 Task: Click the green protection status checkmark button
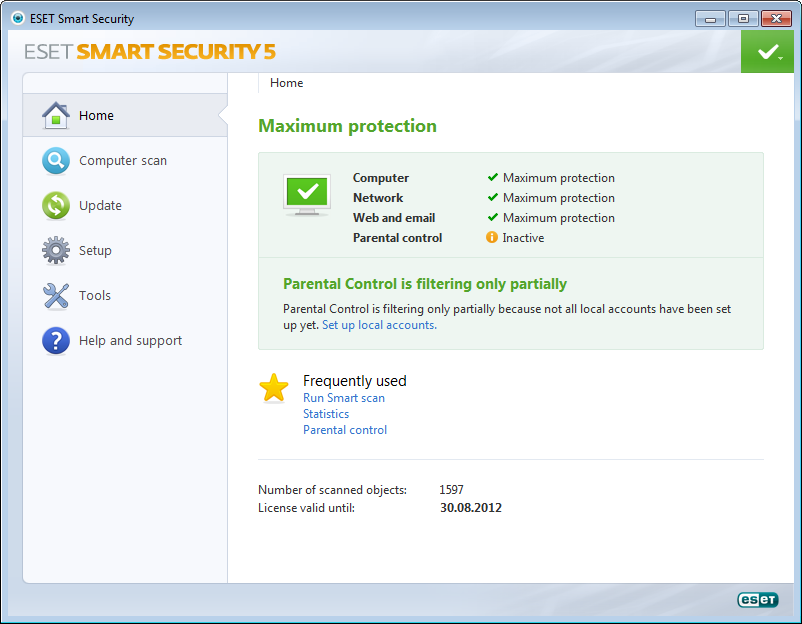[x=767, y=51]
